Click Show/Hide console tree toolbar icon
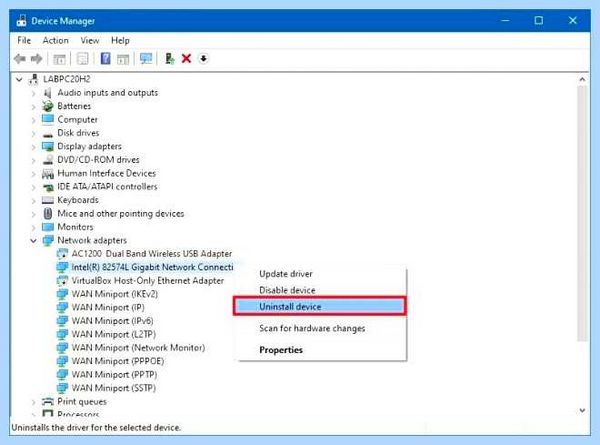Viewport: 600px width, 445px height. click(59, 59)
